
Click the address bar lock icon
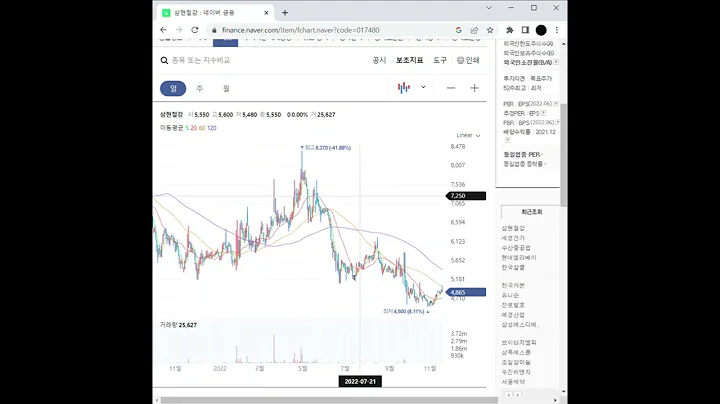[214, 30]
